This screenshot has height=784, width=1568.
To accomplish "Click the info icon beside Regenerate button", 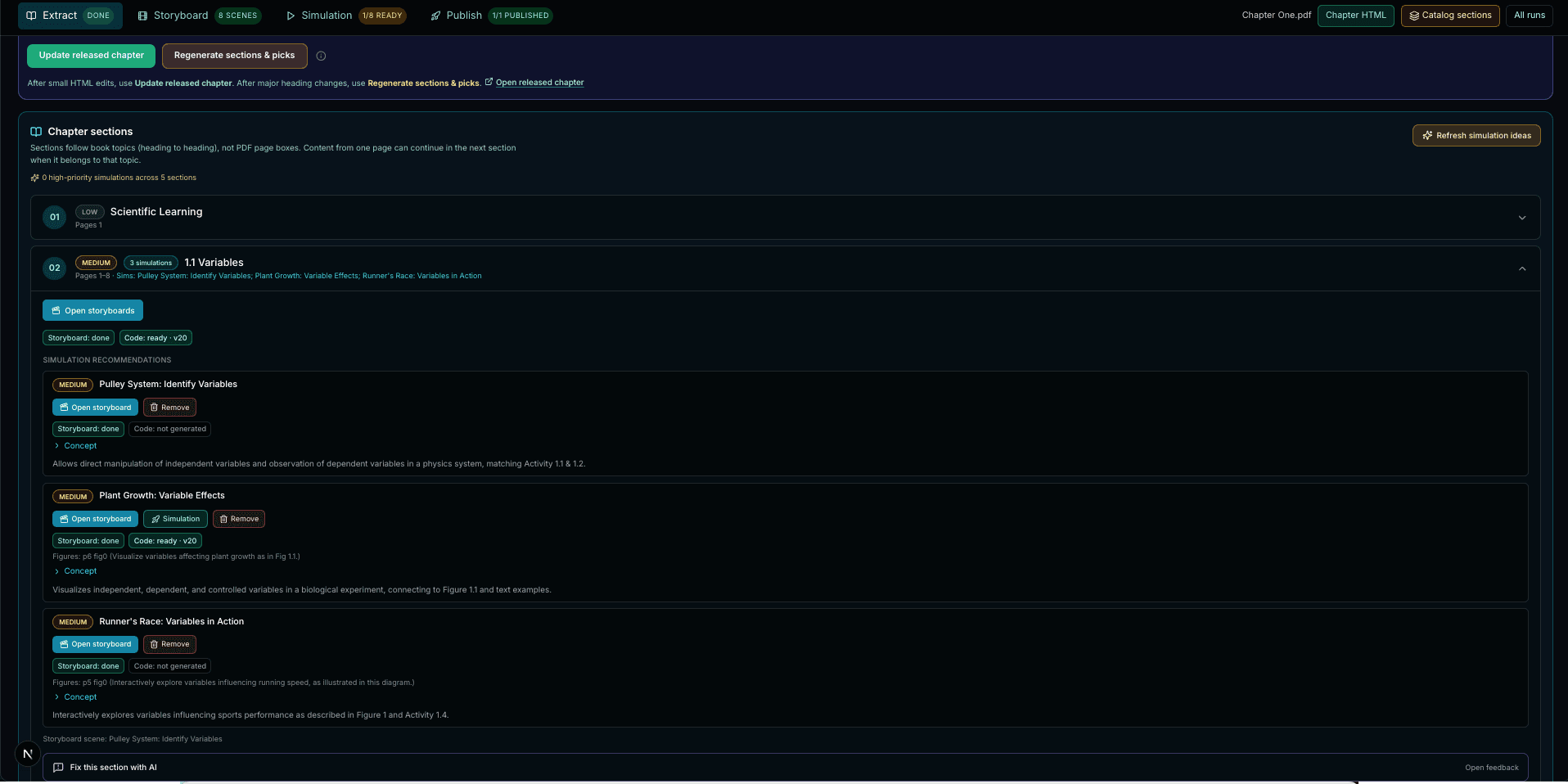I will 321,56.
